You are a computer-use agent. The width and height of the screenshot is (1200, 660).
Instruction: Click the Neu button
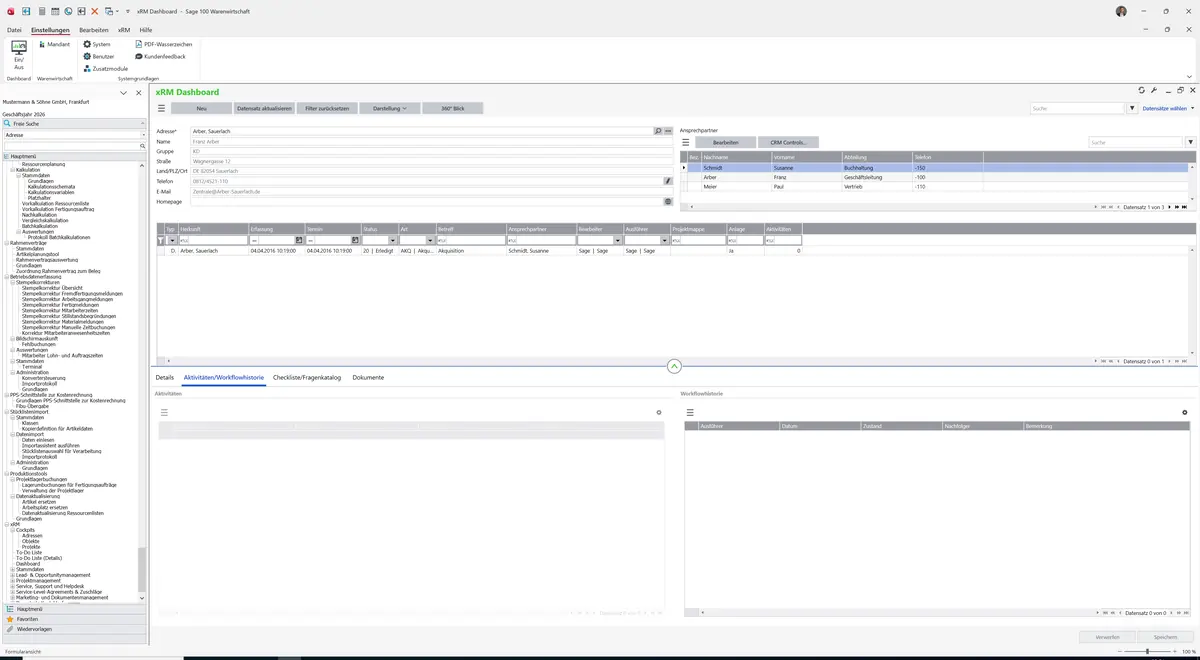tap(201, 108)
